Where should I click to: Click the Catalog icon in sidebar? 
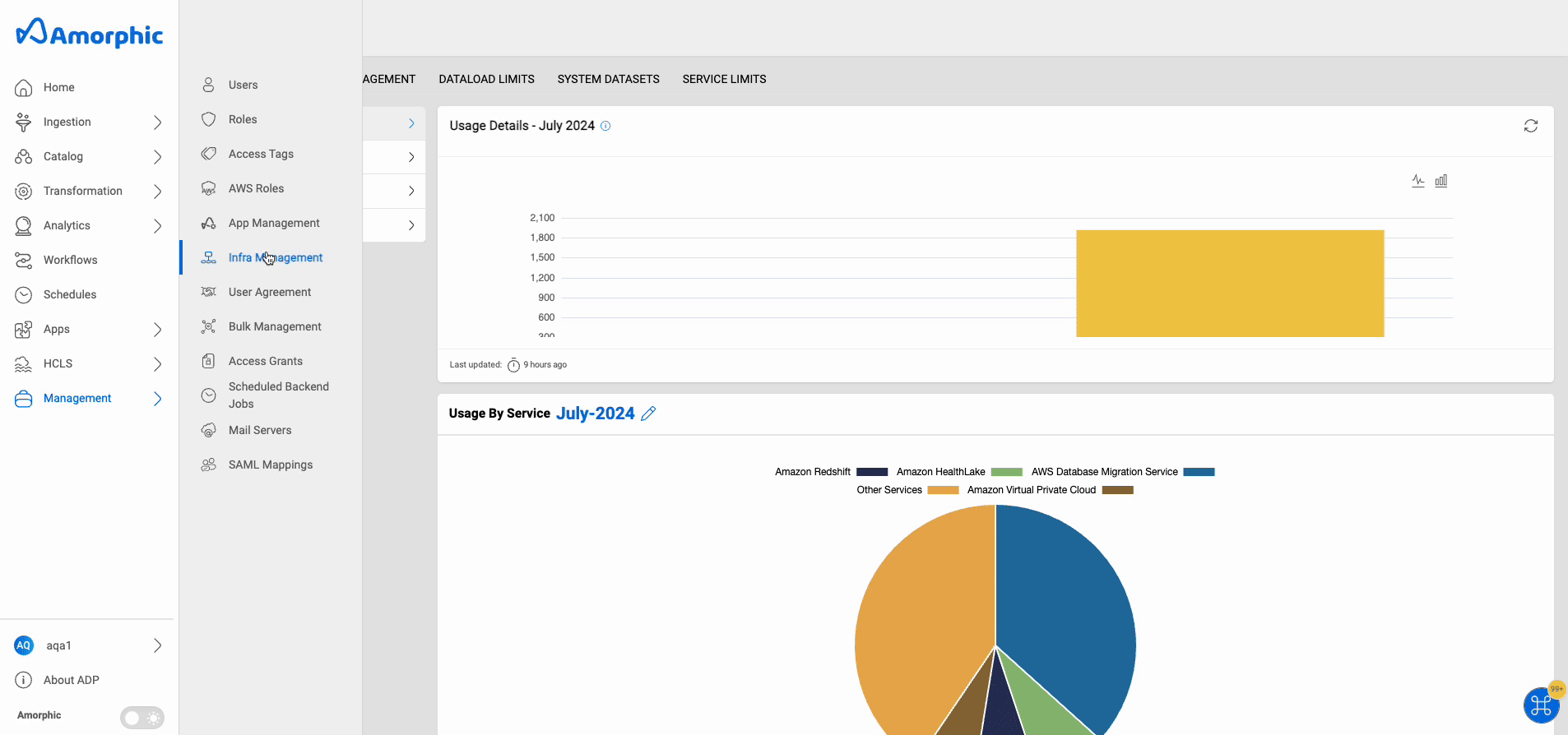click(24, 156)
